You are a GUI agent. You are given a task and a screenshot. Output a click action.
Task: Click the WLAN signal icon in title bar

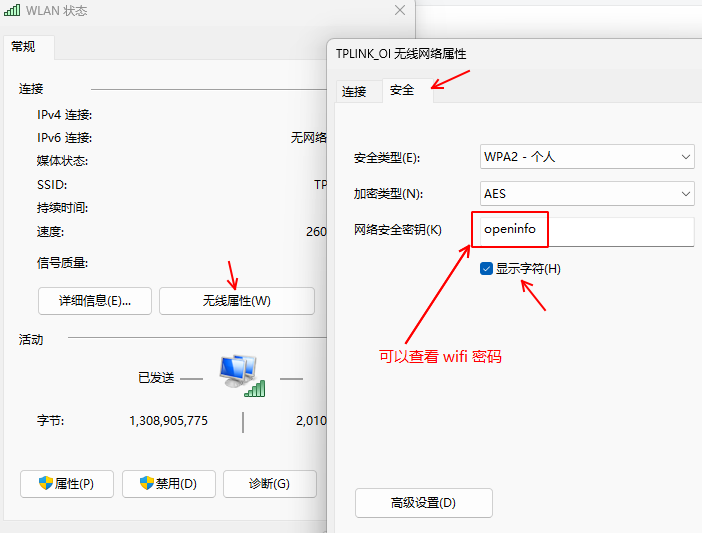(11, 10)
